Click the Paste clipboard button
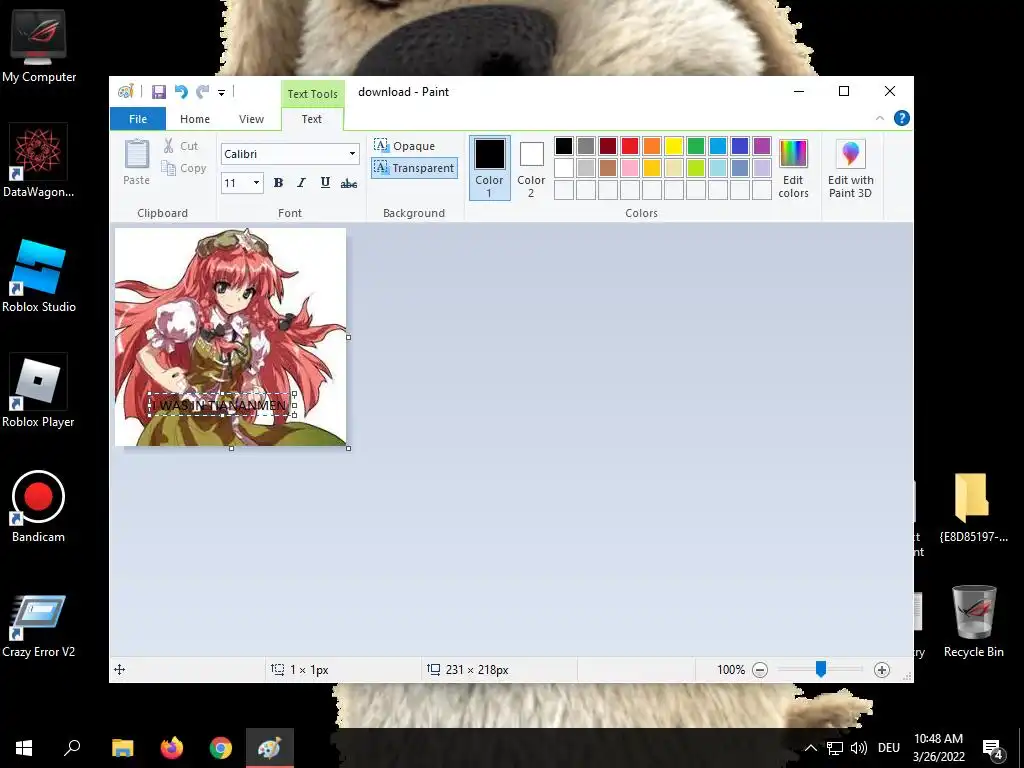1024x768 pixels. pos(136,162)
